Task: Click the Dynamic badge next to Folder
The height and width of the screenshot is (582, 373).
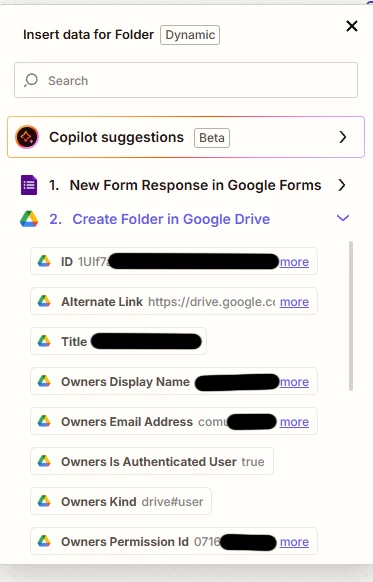Action: point(190,35)
